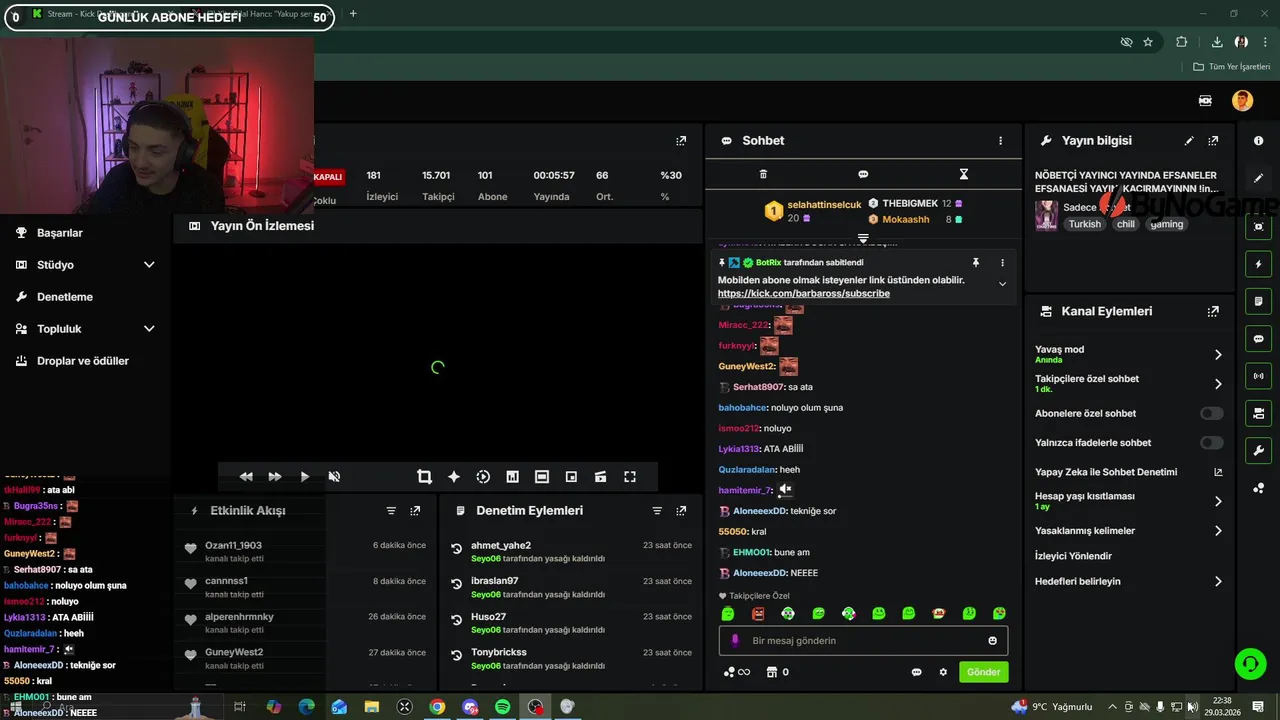Pop out the Yayın bilgisi panel

click(1213, 141)
